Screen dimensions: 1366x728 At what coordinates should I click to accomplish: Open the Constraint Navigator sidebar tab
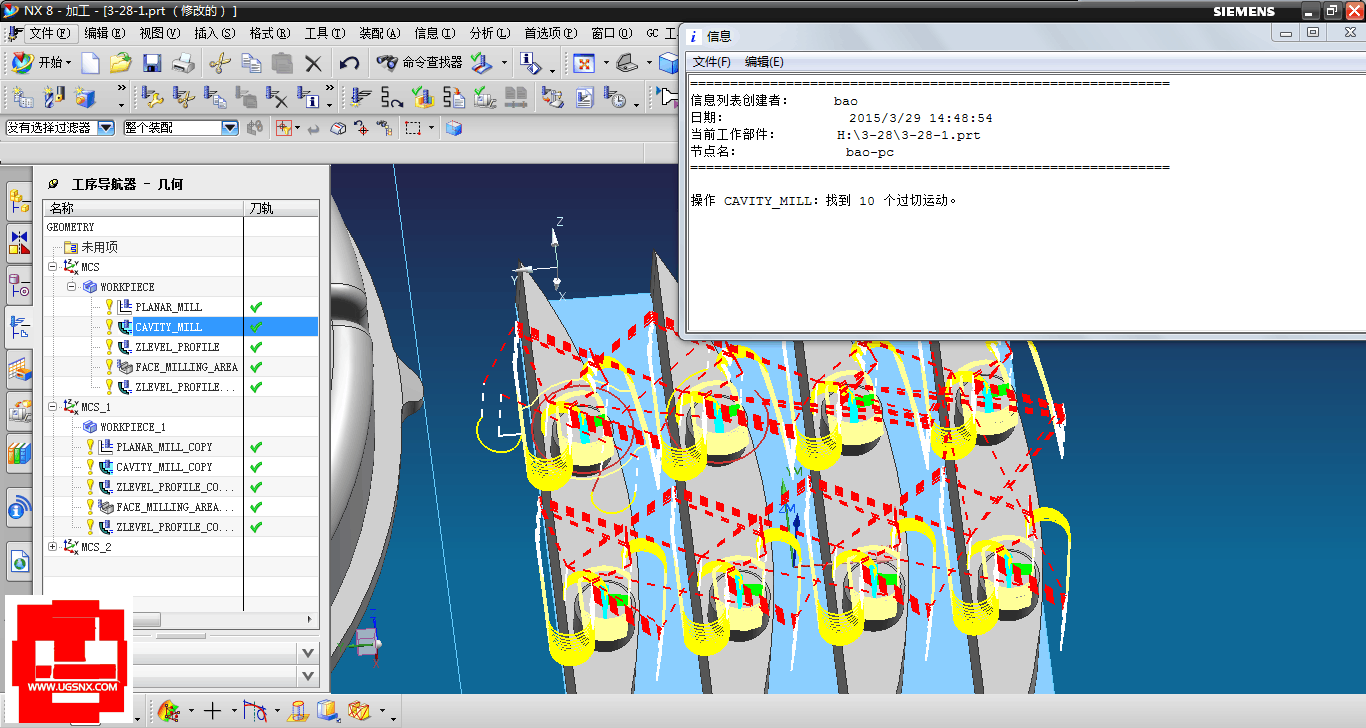19,243
